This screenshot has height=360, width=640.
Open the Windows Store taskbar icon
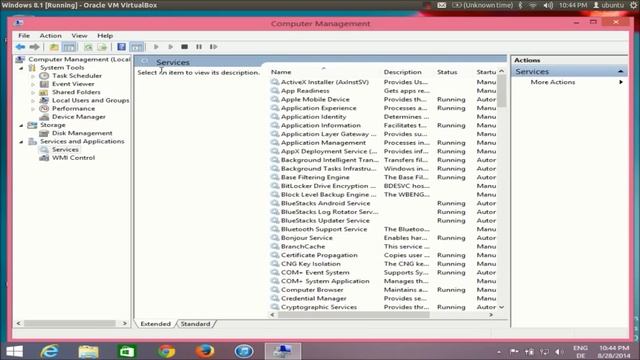tap(127, 351)
